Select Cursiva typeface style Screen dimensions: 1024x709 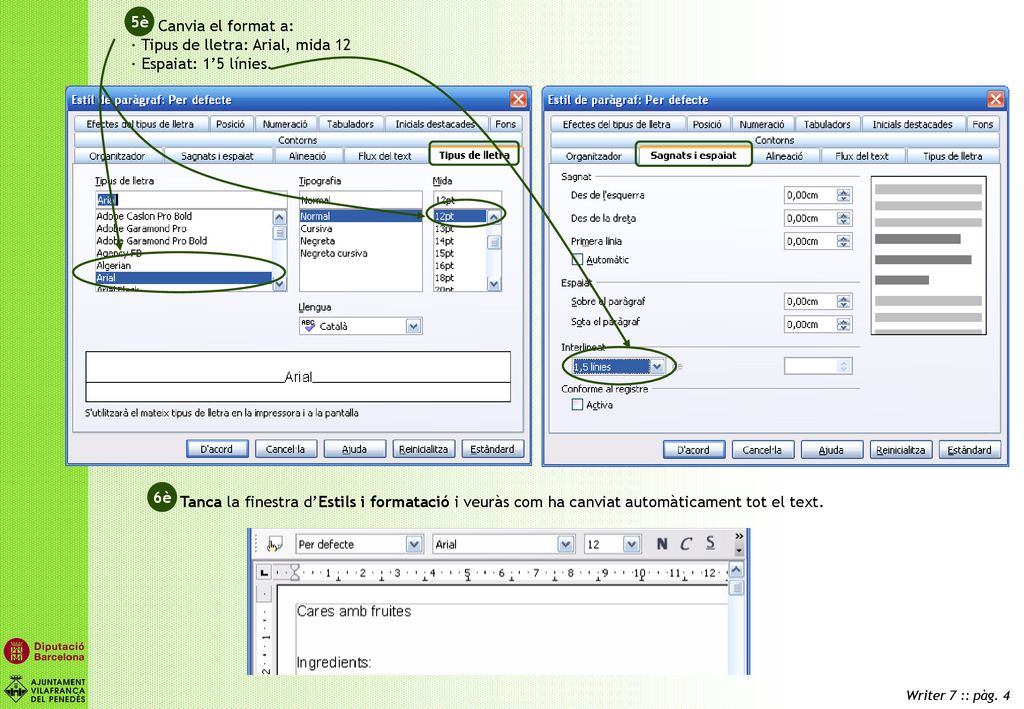coord(360,228)
